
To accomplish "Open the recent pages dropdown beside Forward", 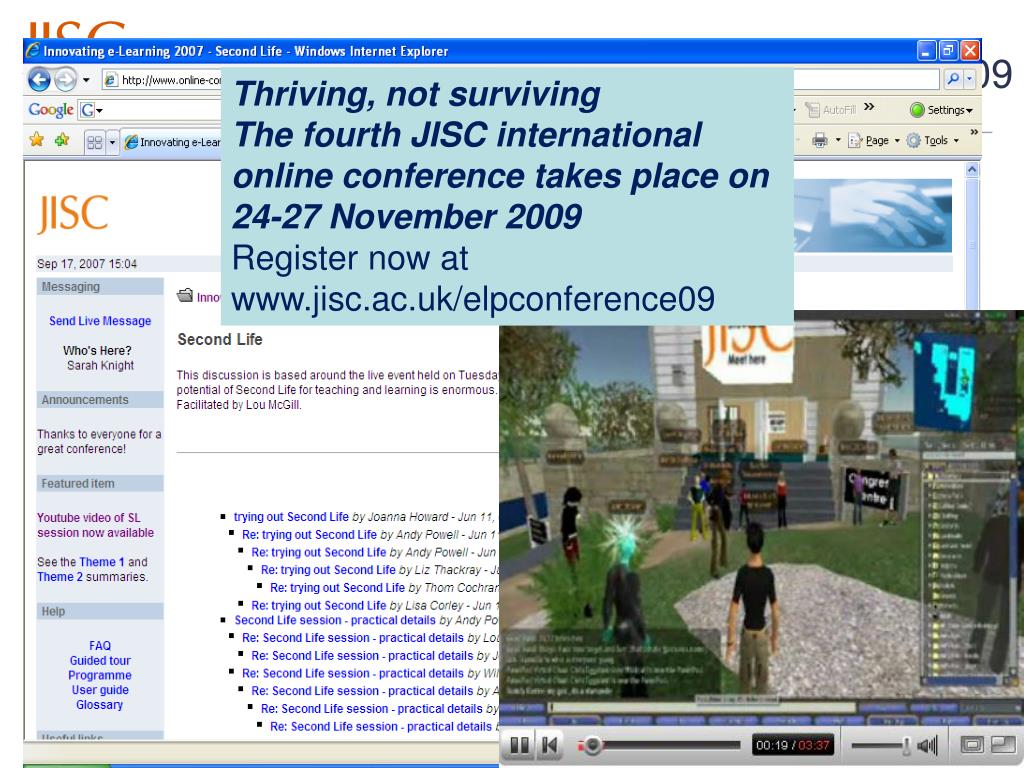I will coord(86,80).
